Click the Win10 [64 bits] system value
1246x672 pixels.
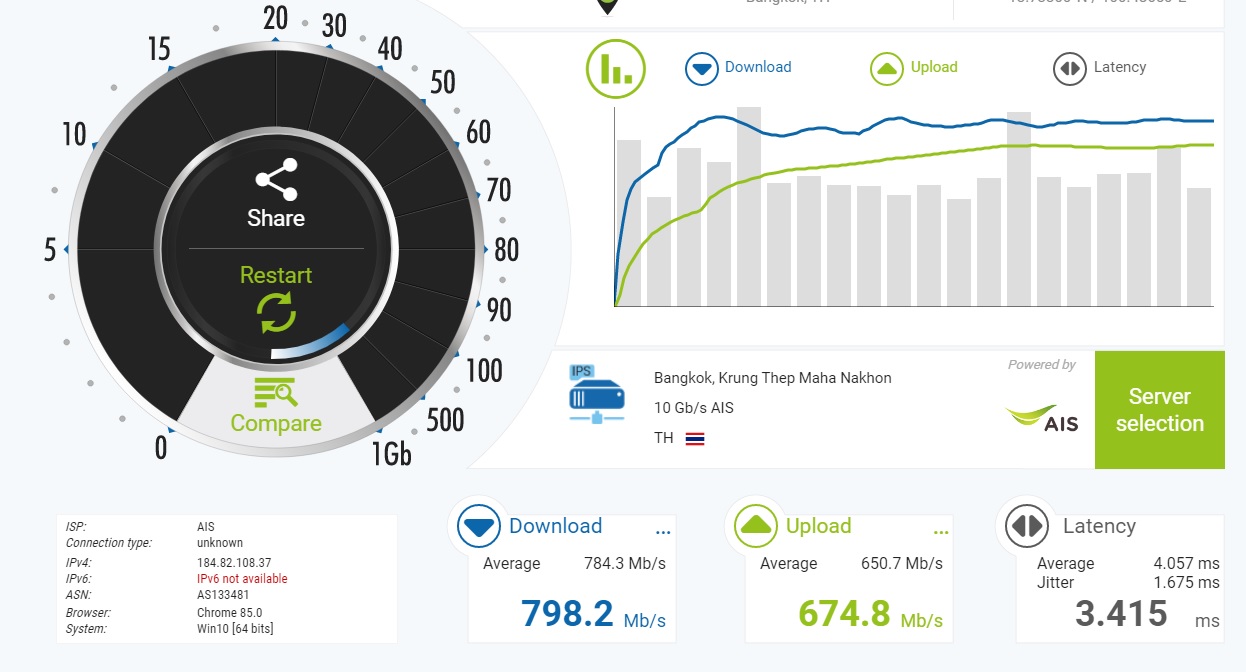(x=235, y=629)
